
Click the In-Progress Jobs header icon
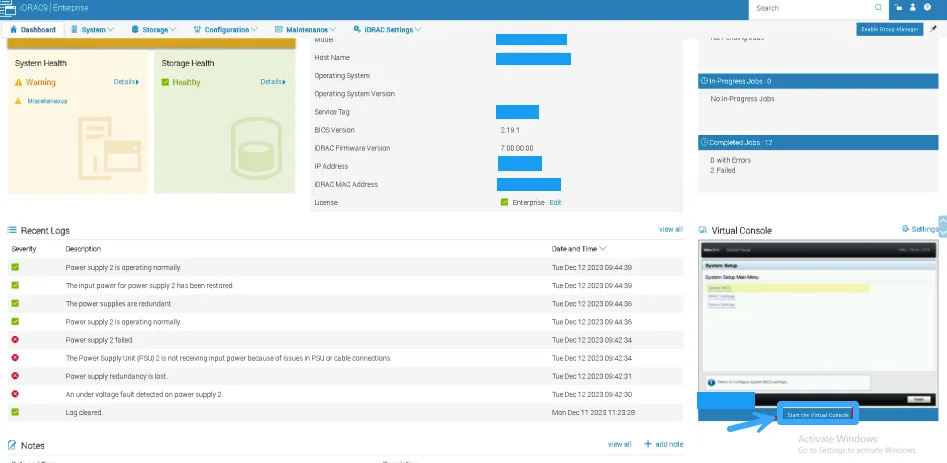point(703,81)
